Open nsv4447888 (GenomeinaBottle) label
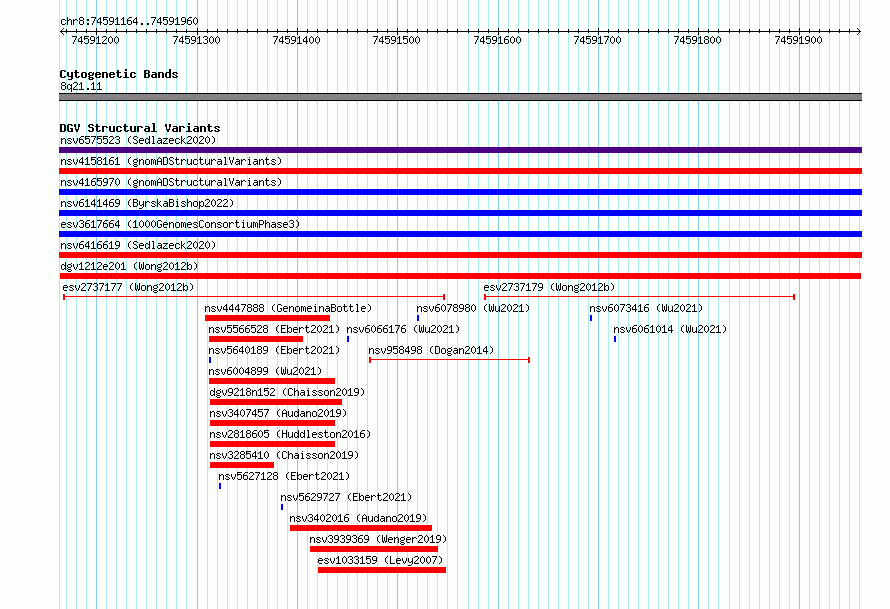The image size is (890, 609). (x=288, y=308)
